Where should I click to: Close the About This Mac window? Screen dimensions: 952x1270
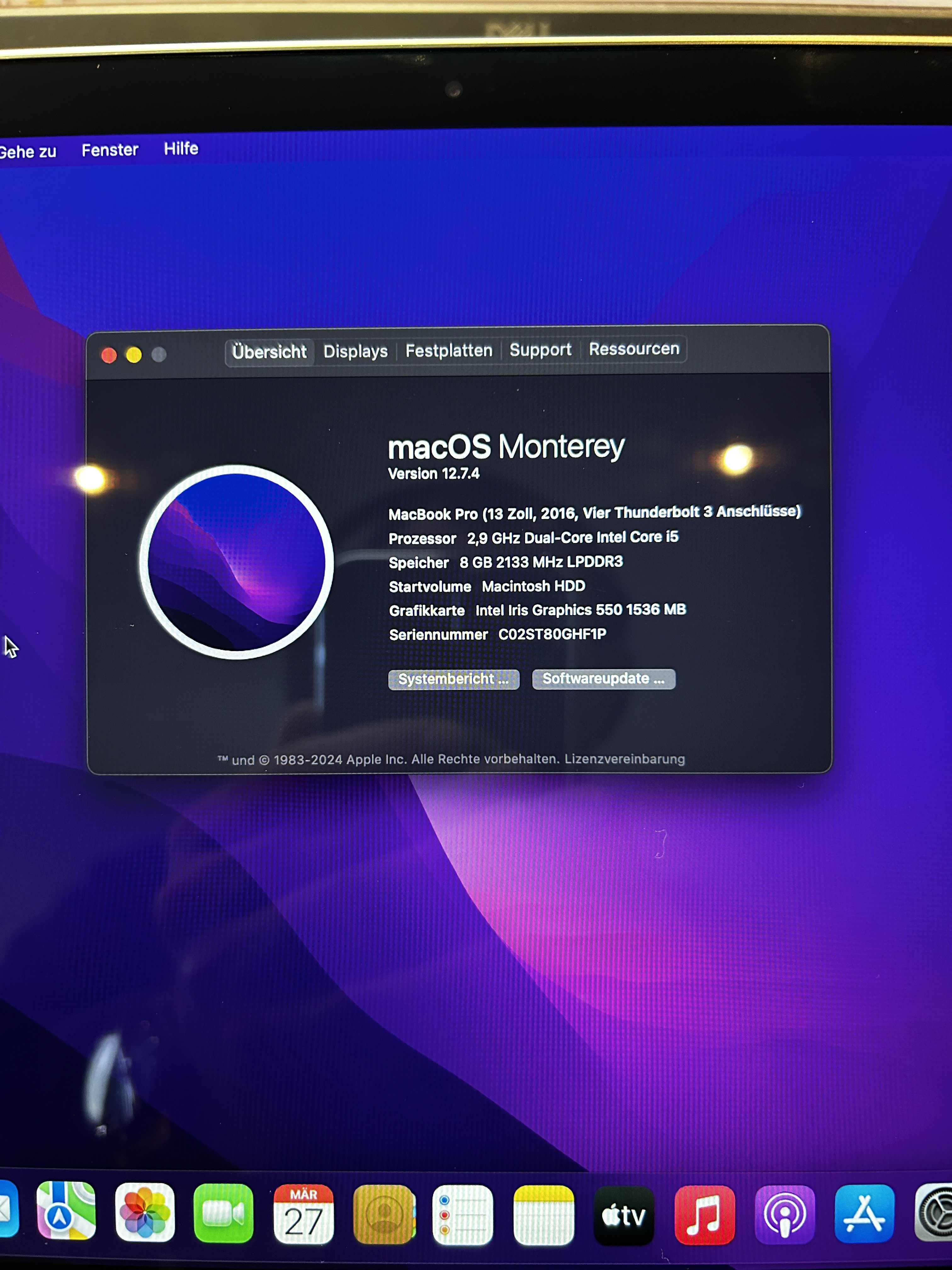point(109,355)
